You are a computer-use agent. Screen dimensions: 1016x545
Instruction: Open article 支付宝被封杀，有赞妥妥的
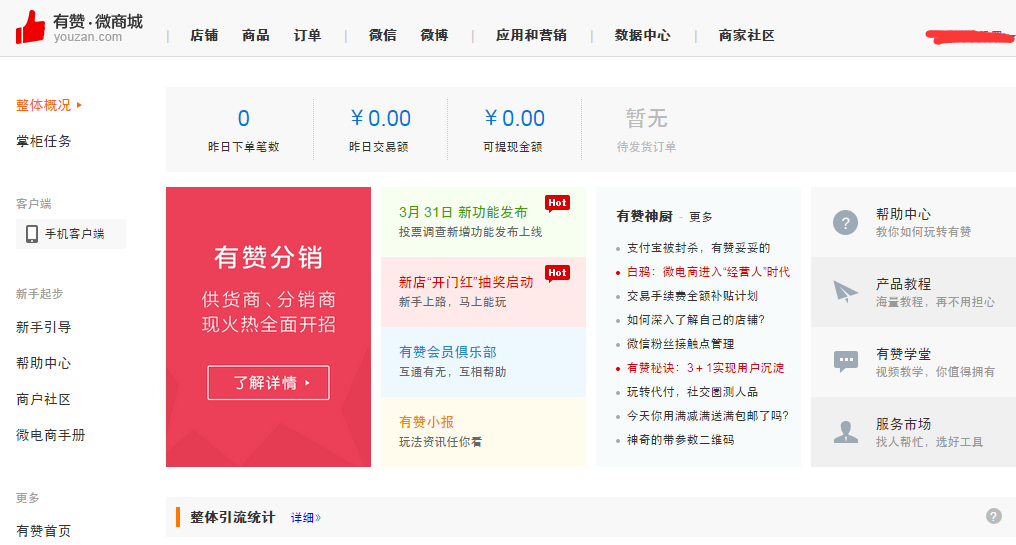698,248
